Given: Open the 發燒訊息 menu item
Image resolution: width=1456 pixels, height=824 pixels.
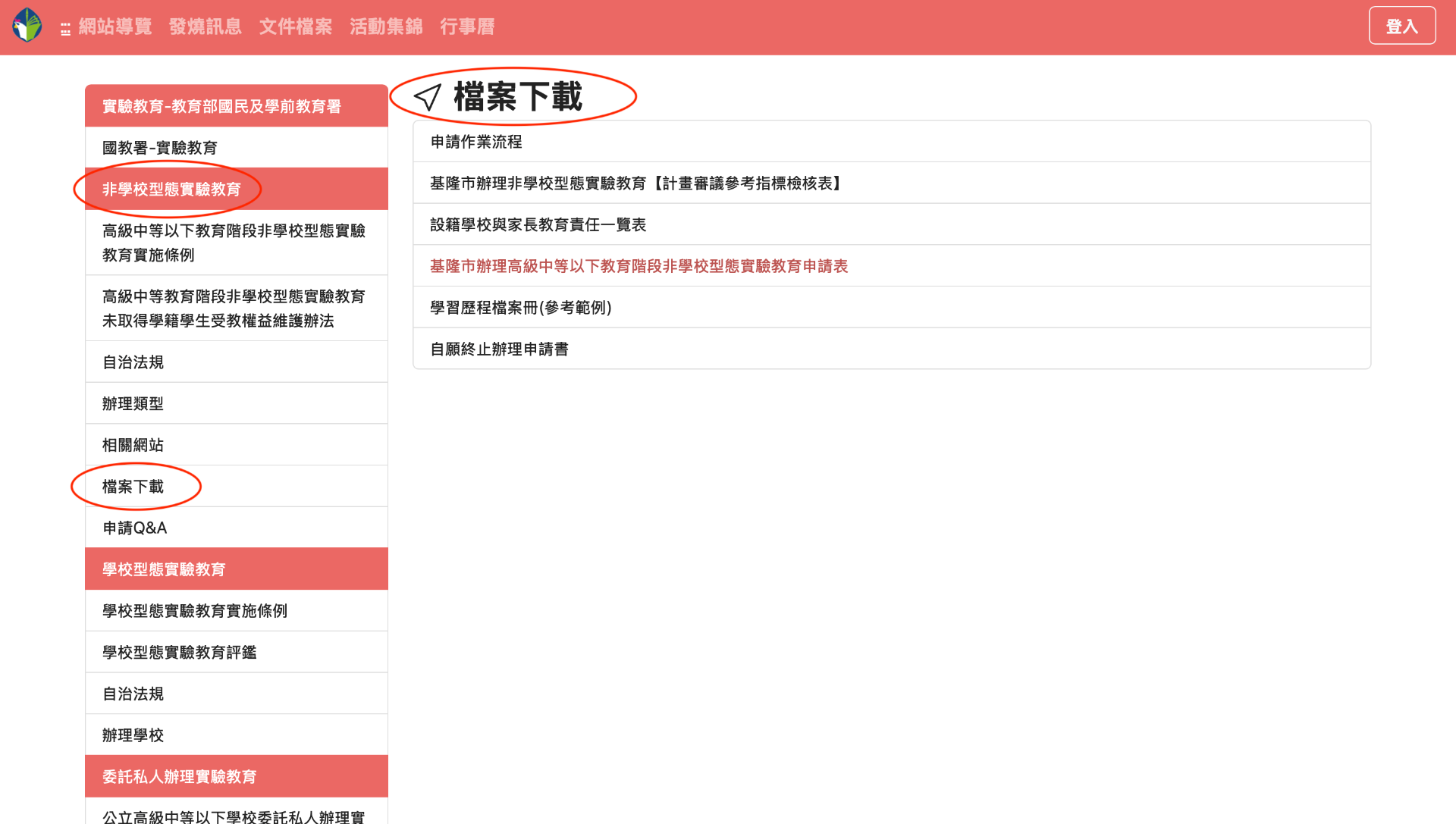Looking at the screenshot, I should click(205, 27).
